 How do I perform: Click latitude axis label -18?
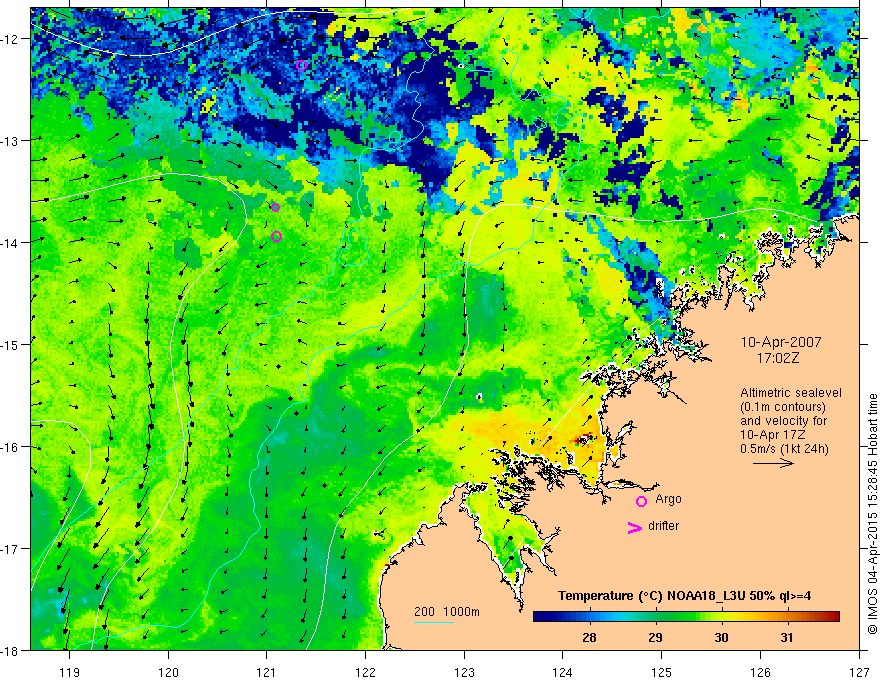coord(11,650)
